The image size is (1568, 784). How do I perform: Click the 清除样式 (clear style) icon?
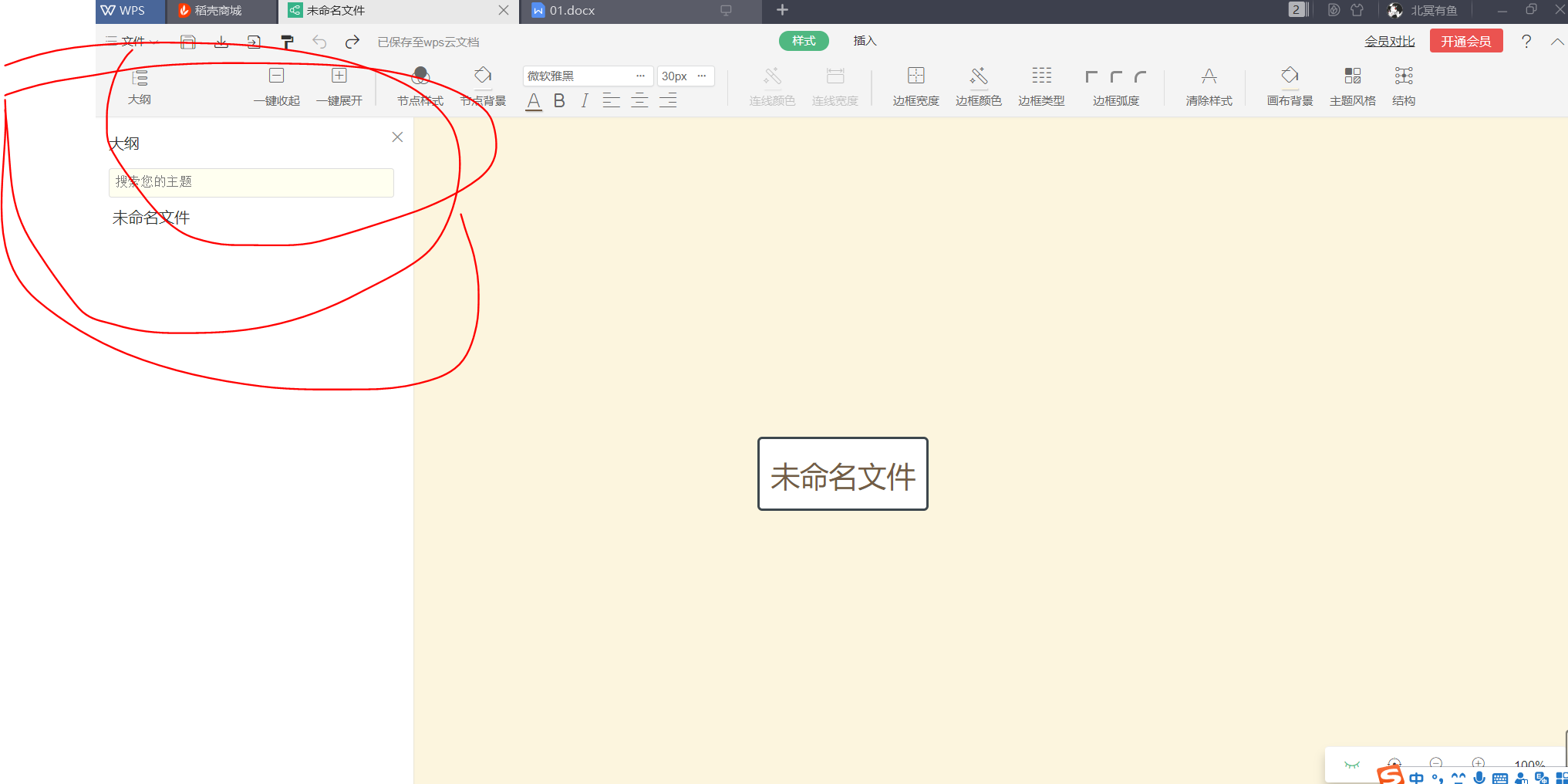click(x=1208, y=85)
